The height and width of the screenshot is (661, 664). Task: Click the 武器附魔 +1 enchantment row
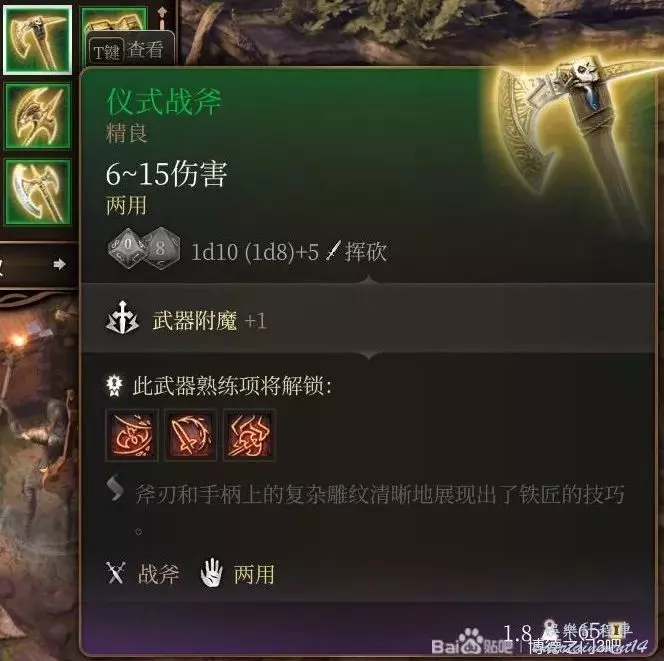[367, 318]
